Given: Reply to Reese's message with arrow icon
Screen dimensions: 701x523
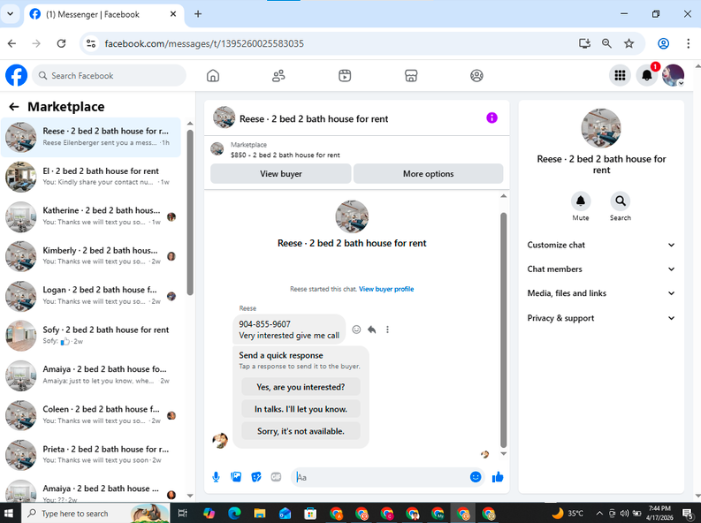Looking at the screenshot, I should 372,329.
